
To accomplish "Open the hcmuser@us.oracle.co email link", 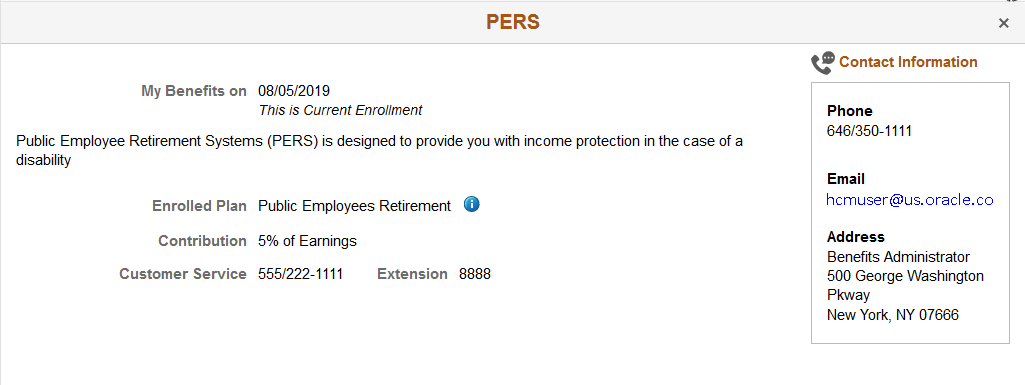I will pyautogui.click(x=910, y=200).
